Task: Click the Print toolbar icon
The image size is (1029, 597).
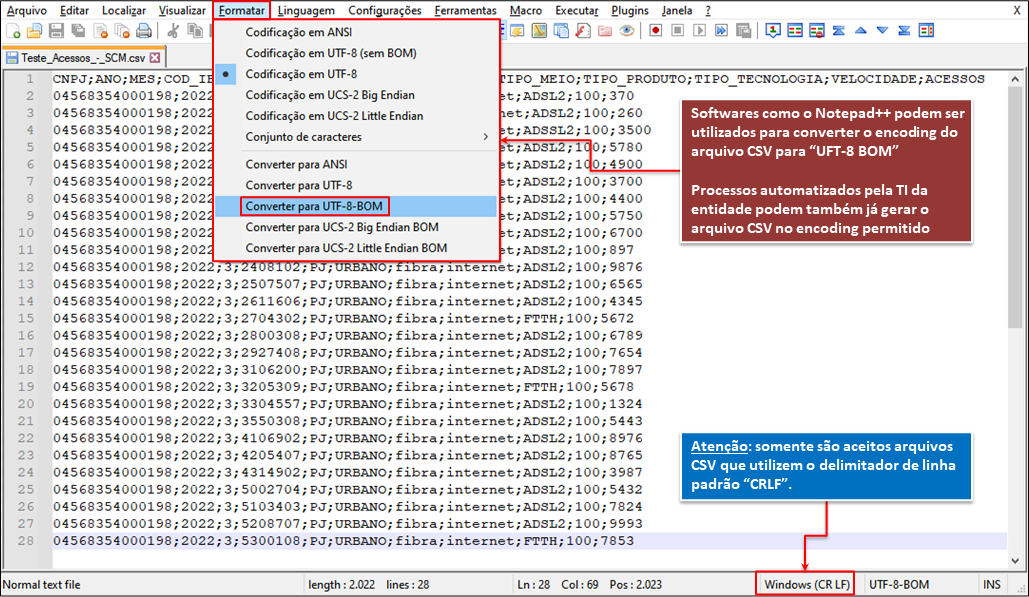Action: pyautogui.click(x=144, y=31)
